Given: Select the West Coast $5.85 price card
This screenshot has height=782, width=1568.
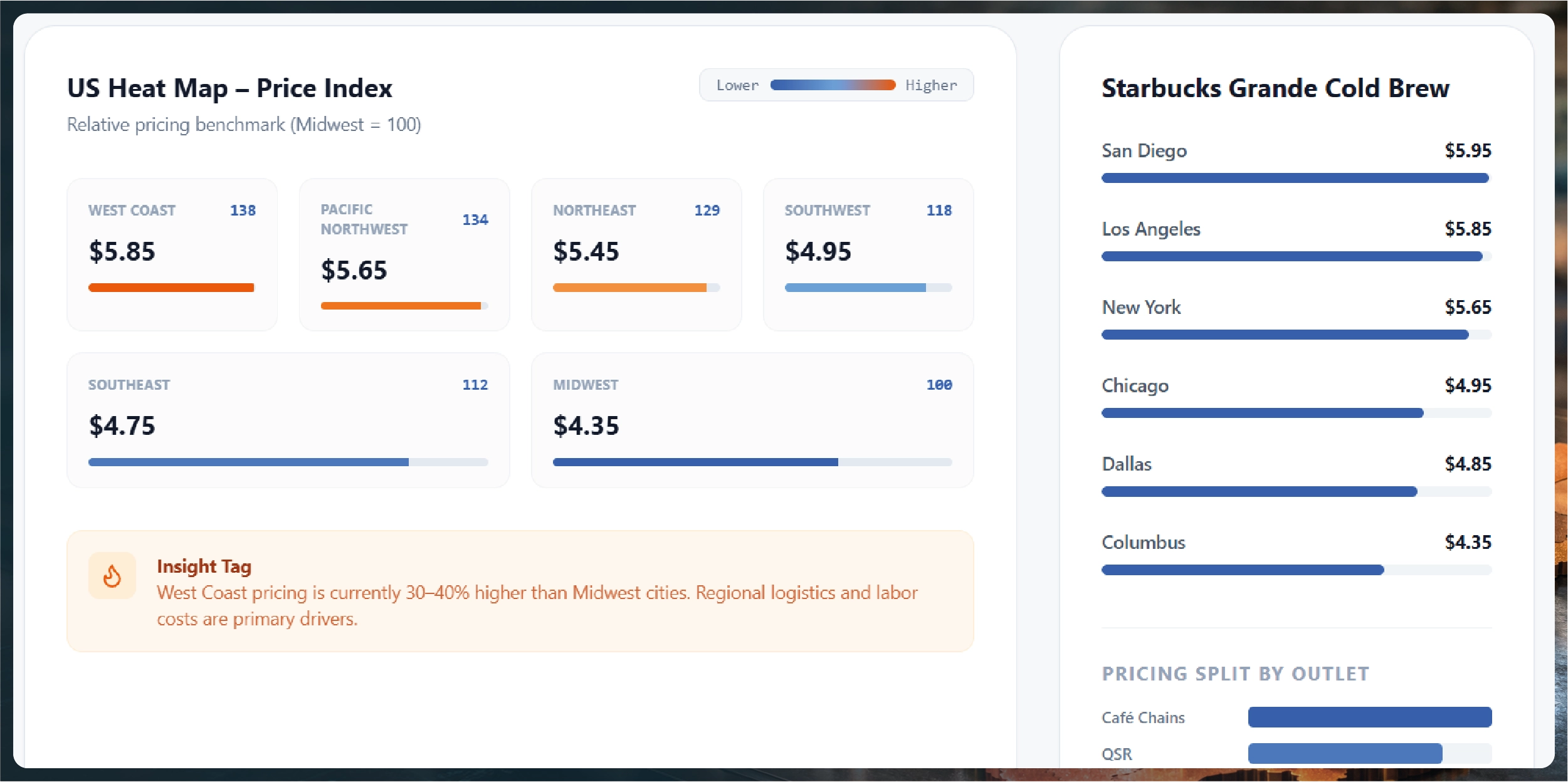Looking at the screenshot, I should tap(172, 254).
